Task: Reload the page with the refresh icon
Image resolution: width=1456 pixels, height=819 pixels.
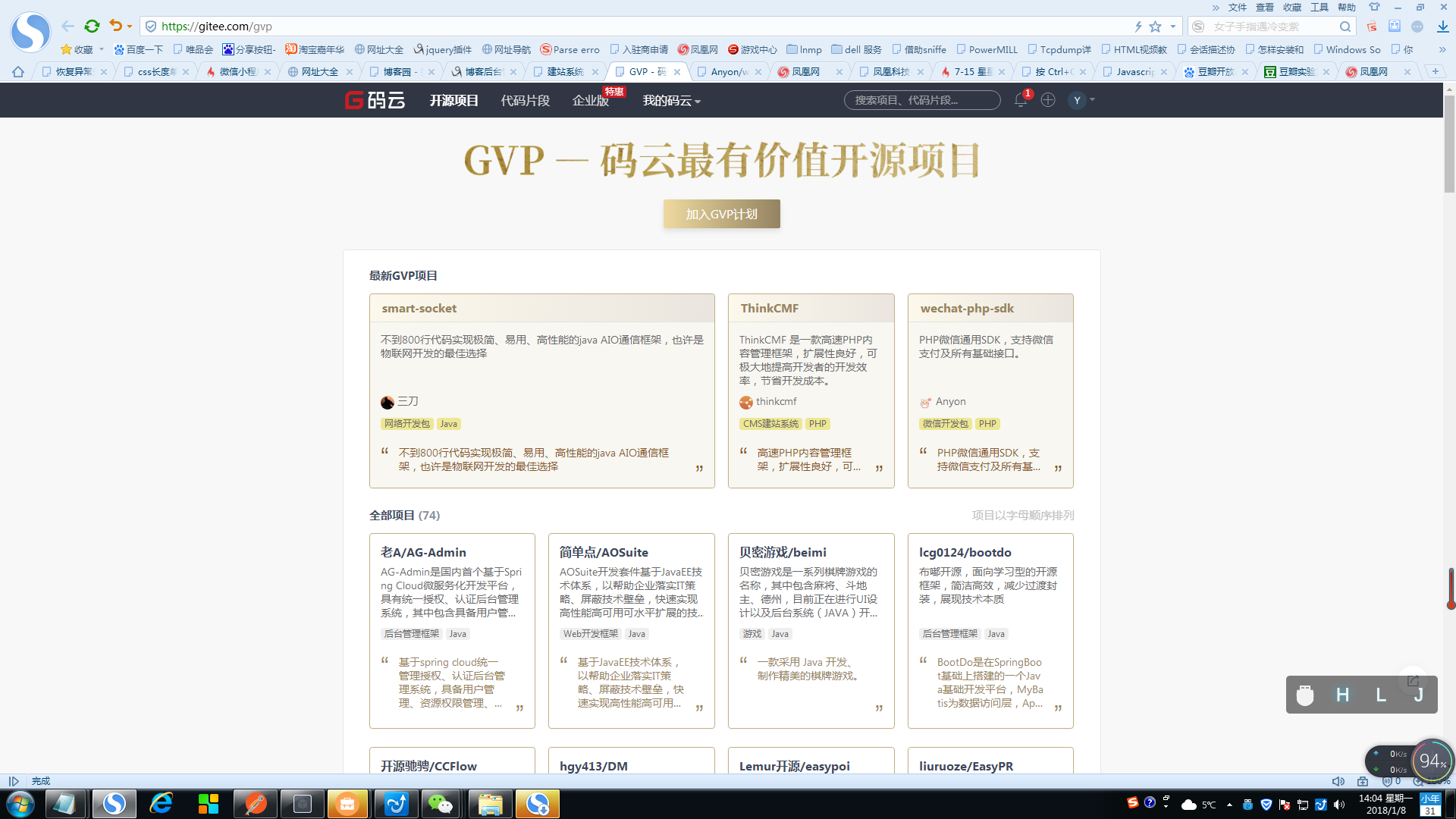Action: point(92,26)
